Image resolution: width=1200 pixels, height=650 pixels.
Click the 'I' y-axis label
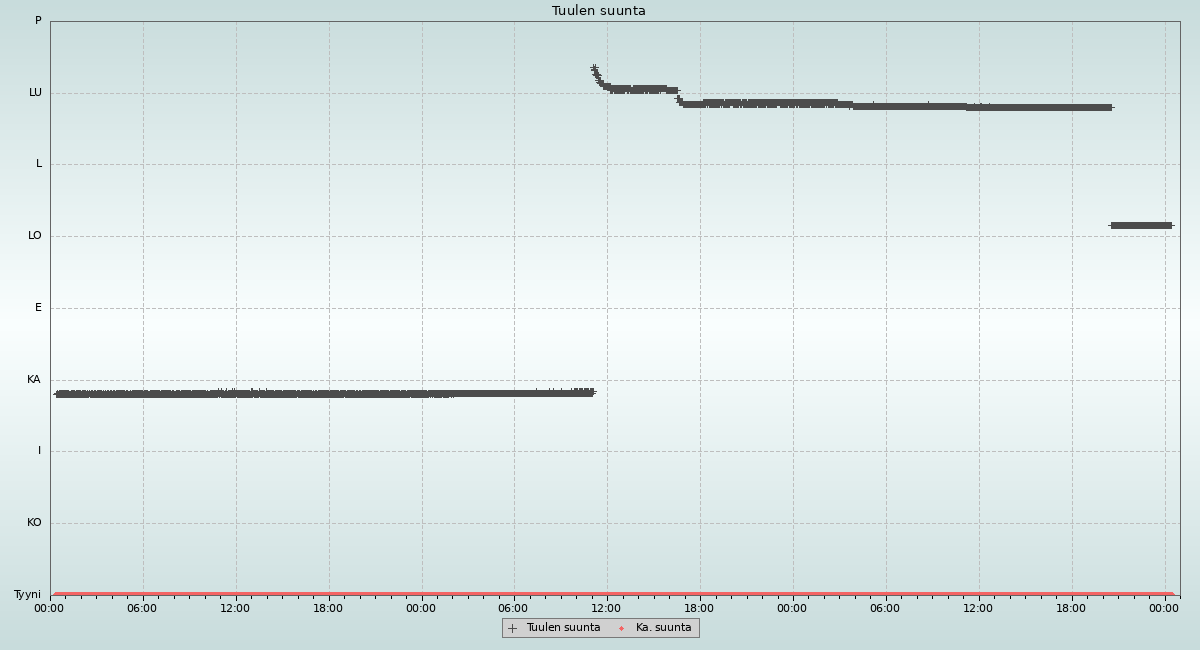39,451
